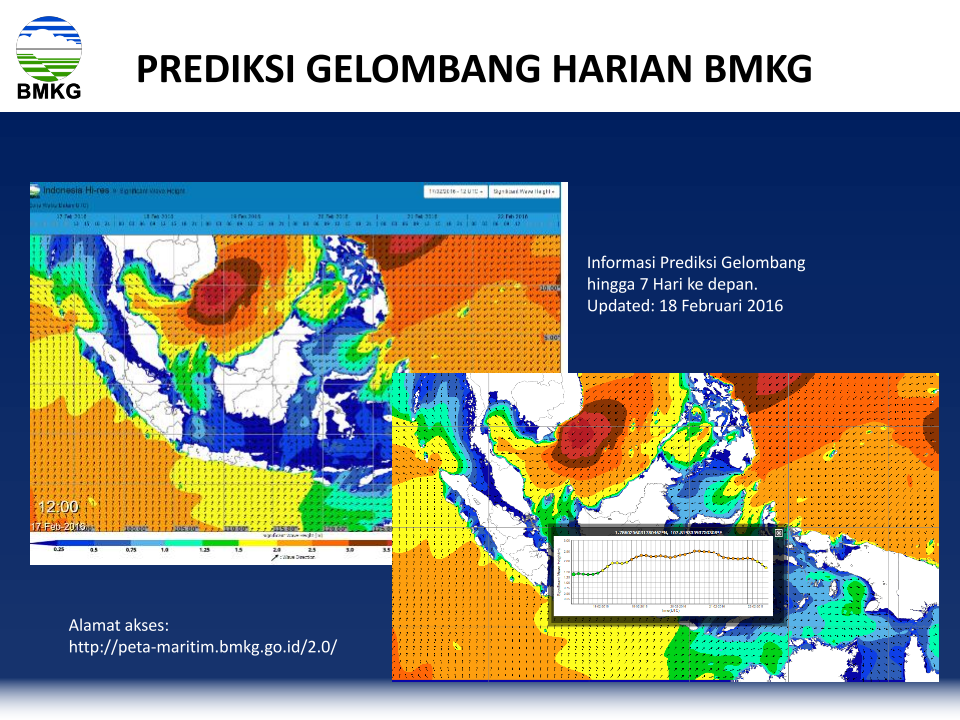The width and height of the screenshot is (960, 720).
Task: Click the BMKG logo
Action: tap(49, 58)
